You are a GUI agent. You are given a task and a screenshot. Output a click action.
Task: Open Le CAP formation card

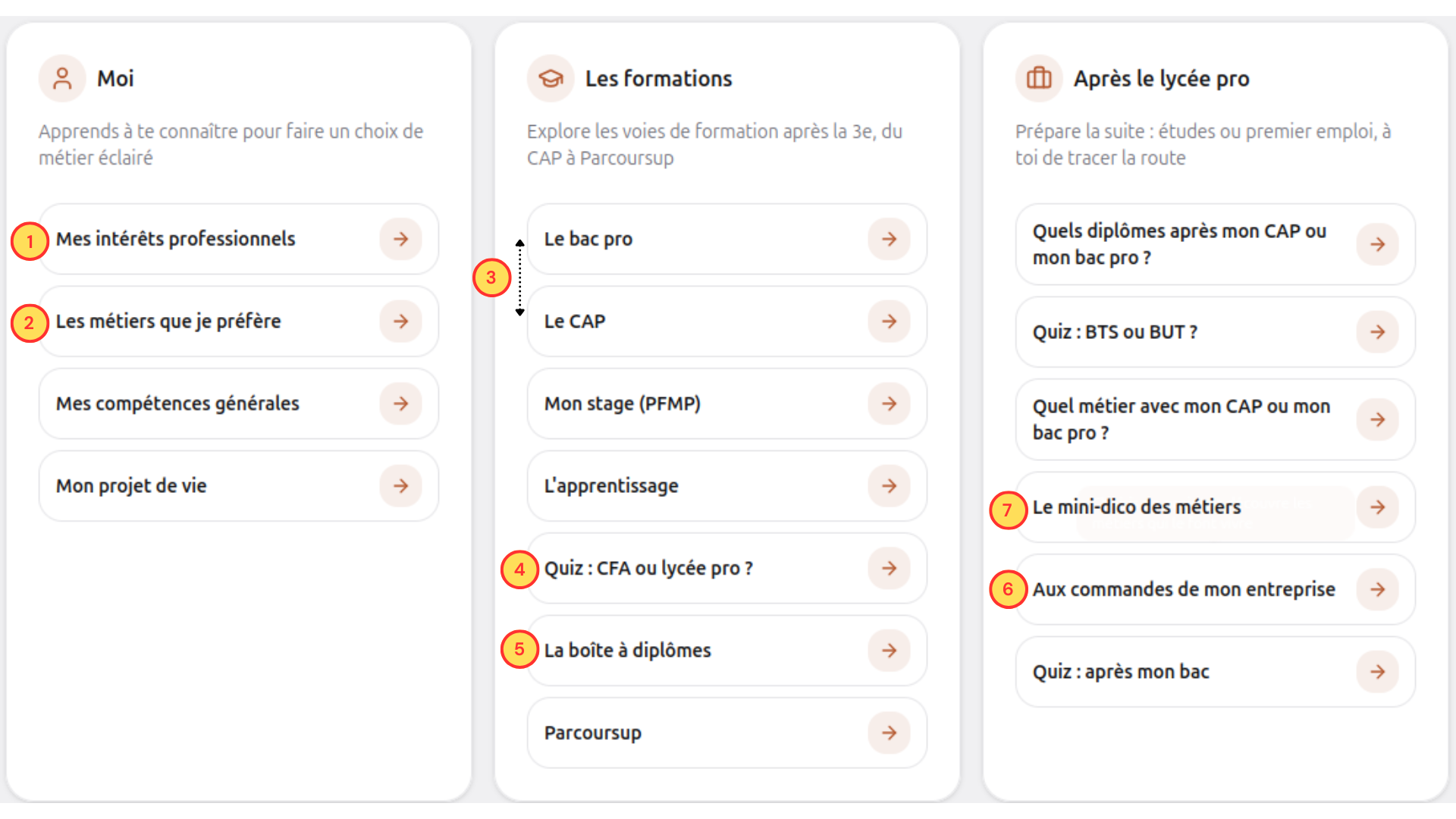727,322
